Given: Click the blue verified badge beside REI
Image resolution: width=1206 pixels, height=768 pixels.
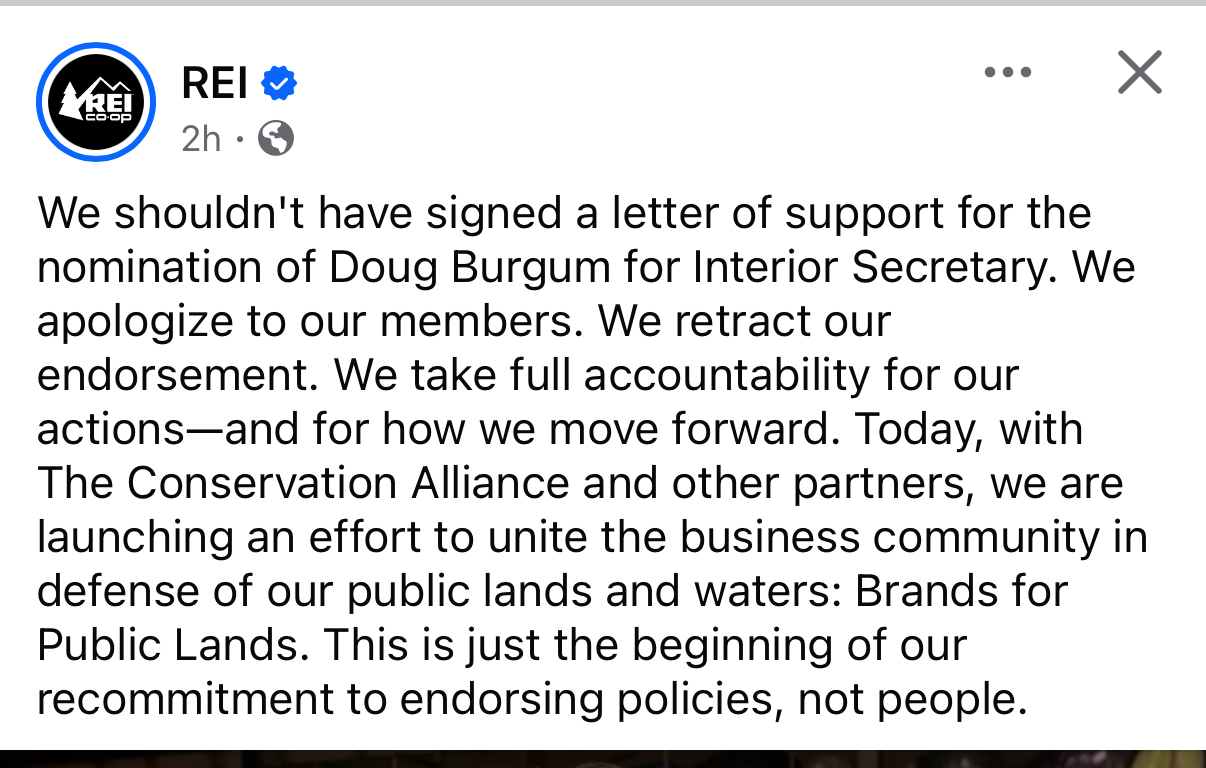Looking at the screenshot, I should click(x=279, y=85).
